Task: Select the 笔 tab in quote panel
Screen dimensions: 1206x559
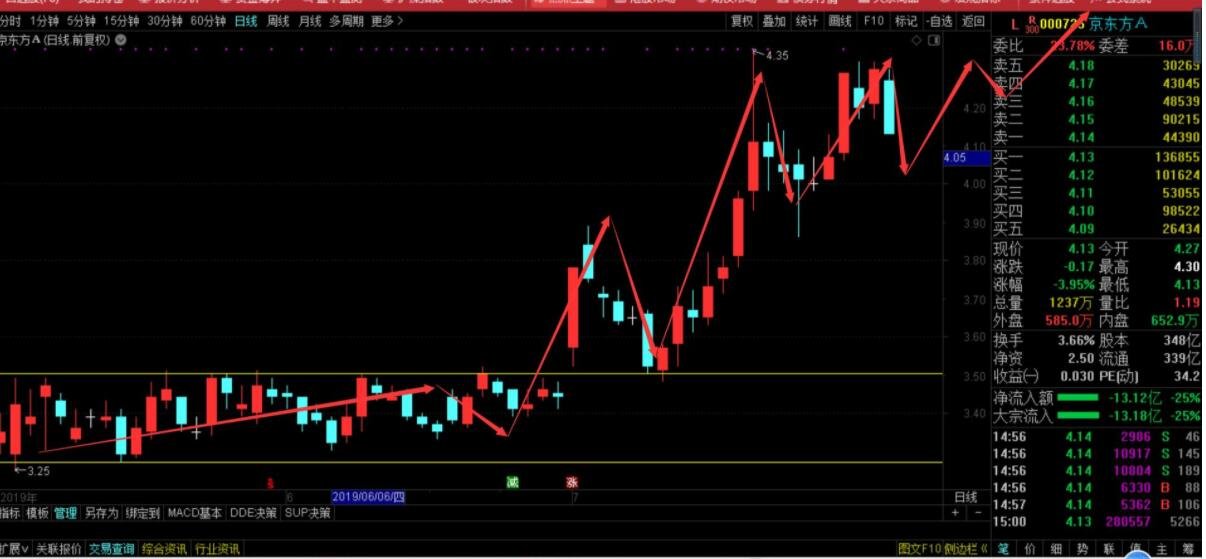Action: (1002, 548)
